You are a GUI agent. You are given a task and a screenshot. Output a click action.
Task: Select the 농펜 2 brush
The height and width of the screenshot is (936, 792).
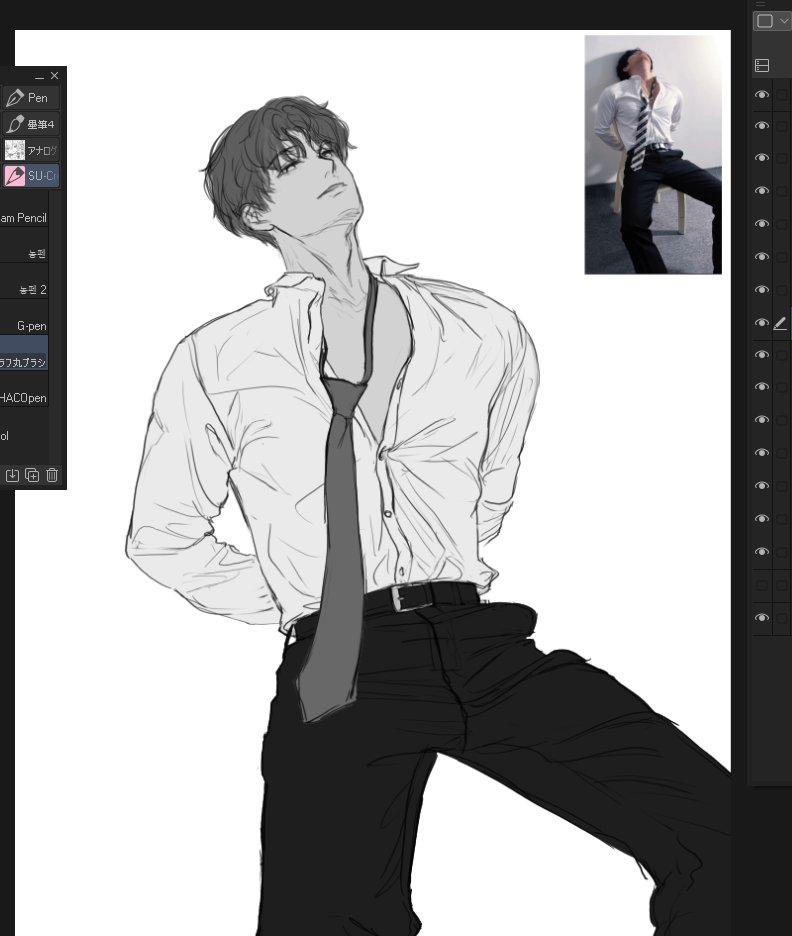pos(24,290)
